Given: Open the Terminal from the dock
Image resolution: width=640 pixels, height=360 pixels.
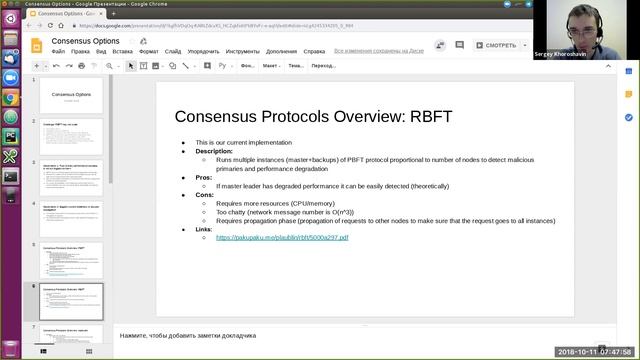Looking at the screenshot, I should tap(11, 176).
